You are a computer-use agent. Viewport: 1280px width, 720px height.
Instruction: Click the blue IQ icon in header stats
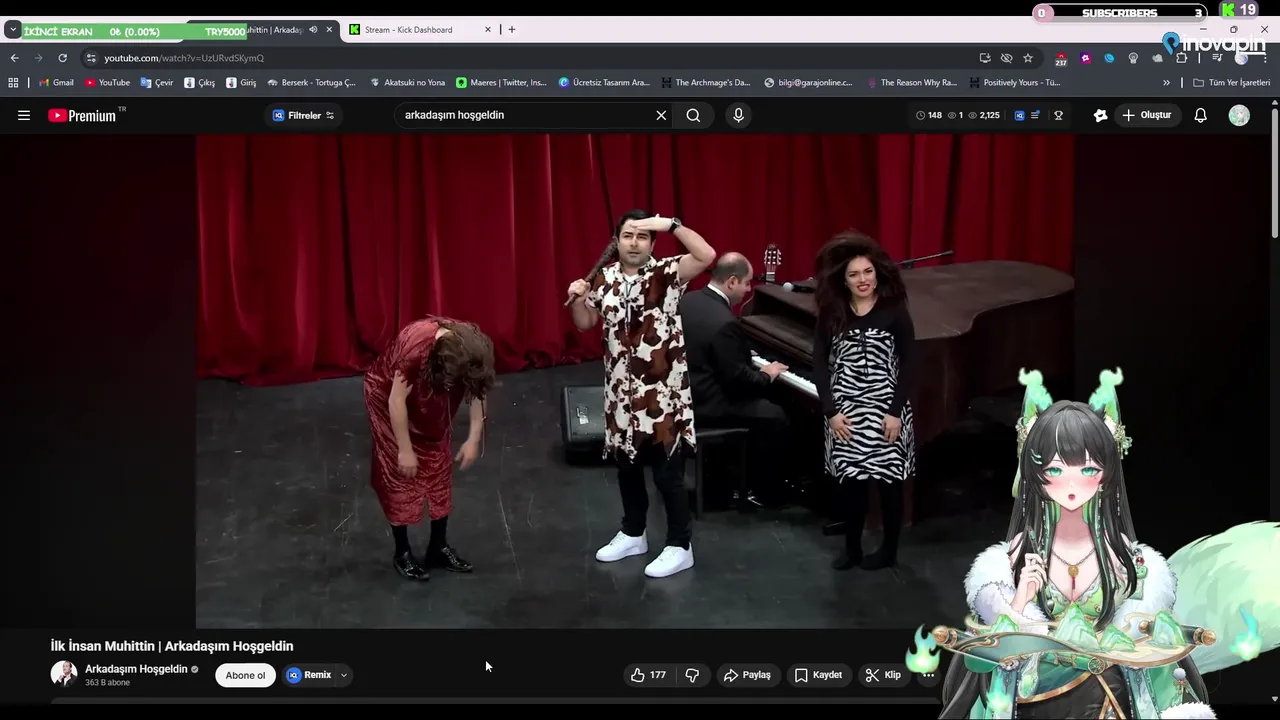[1019, 115]
